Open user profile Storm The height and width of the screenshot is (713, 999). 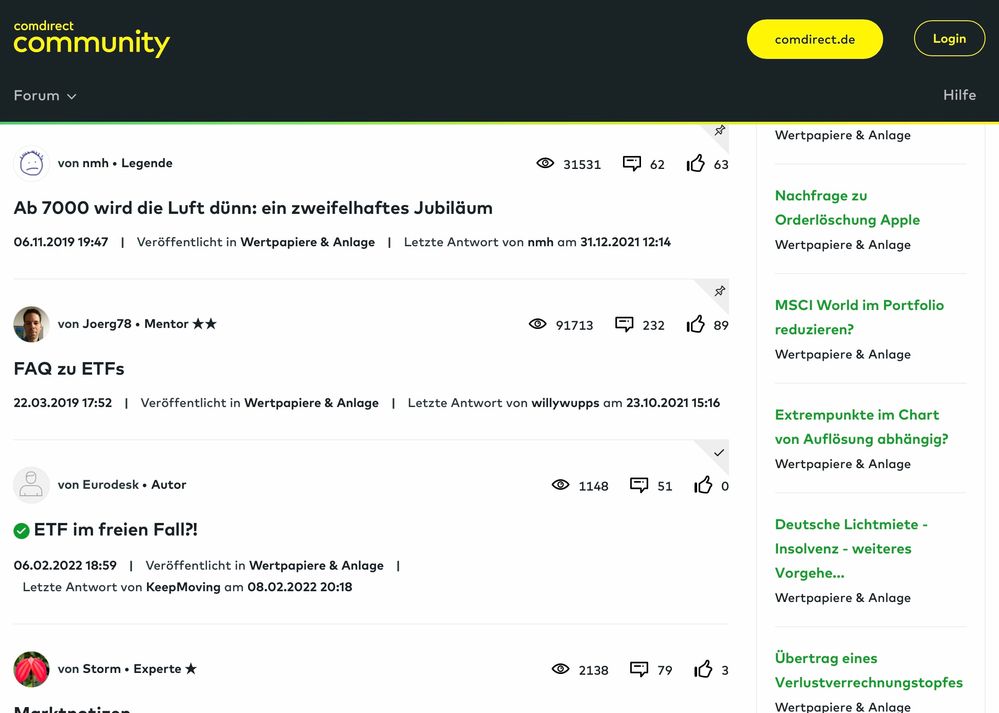[x=102, y=668]
